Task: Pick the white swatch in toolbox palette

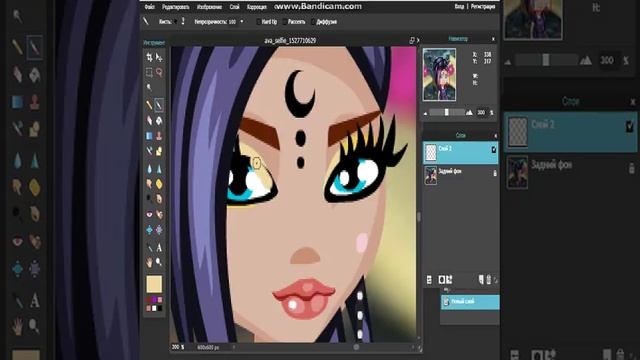Action: click(154, 308)
